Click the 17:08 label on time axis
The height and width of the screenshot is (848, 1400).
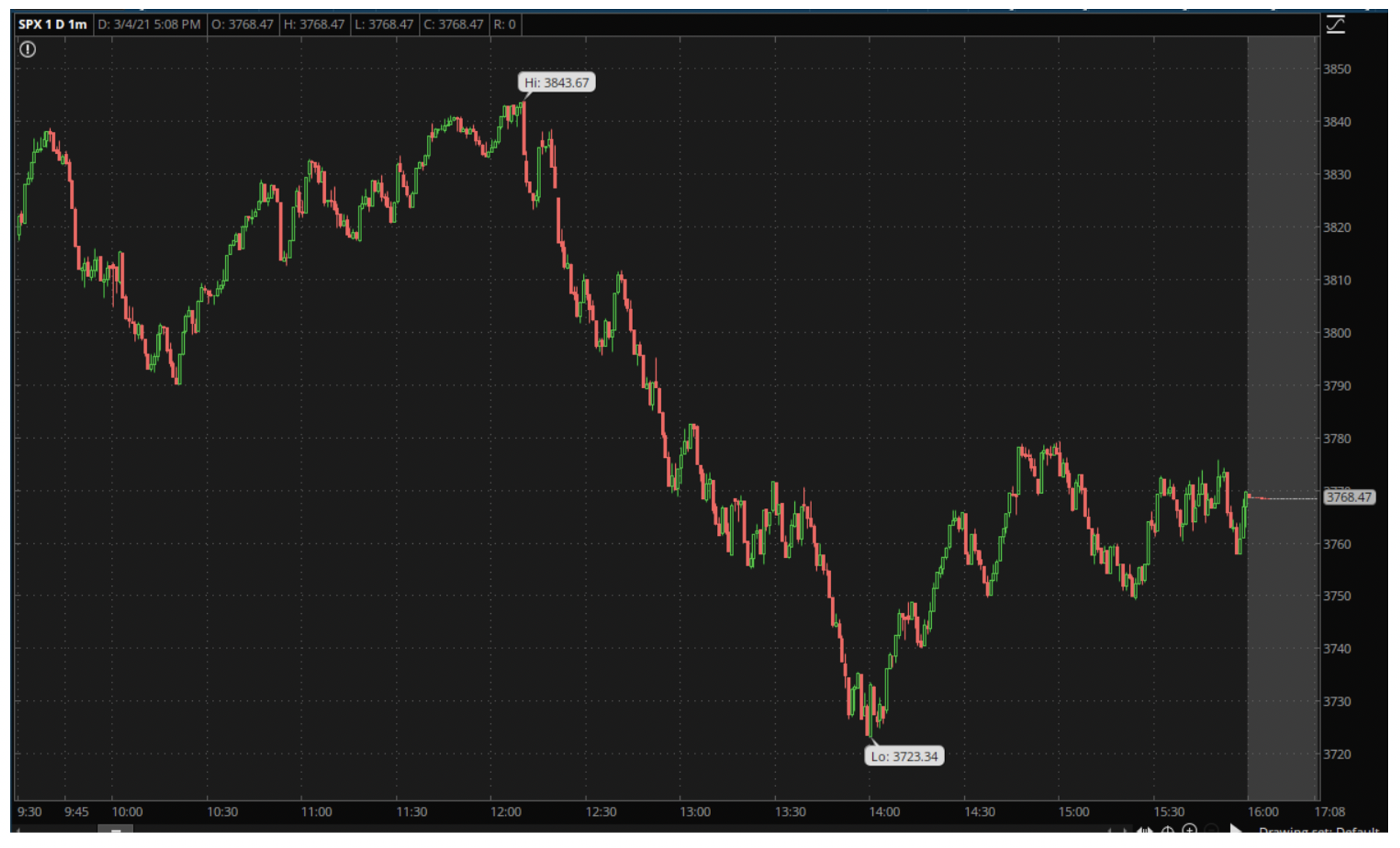tap(1329, 811)
